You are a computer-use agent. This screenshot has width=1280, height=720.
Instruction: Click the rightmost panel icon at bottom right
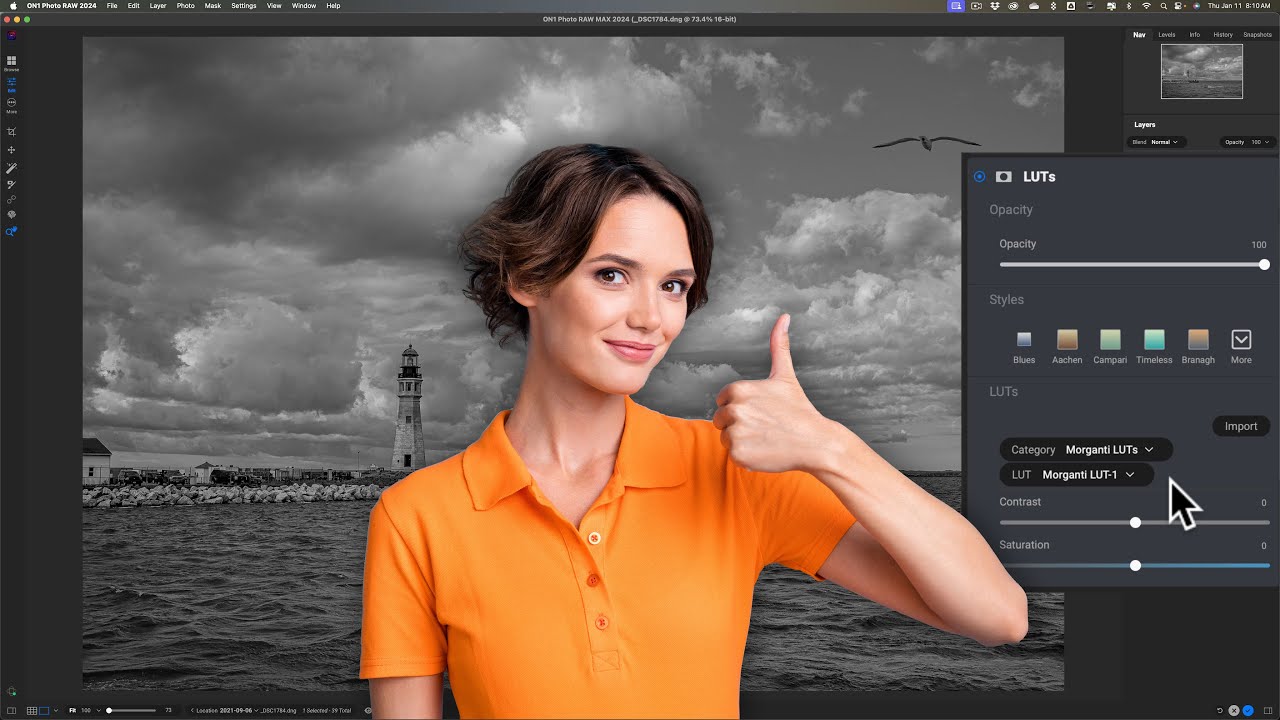pyautogui.click(x=1269, y=710)
